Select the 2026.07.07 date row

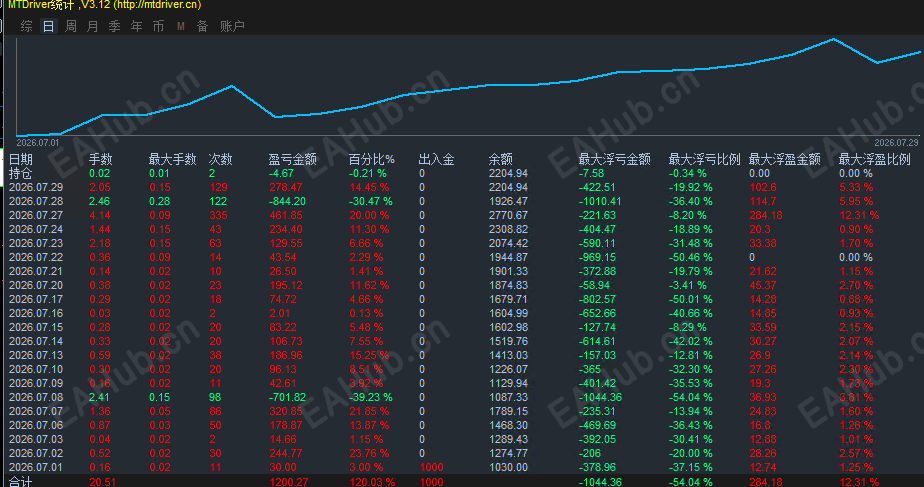36,412
